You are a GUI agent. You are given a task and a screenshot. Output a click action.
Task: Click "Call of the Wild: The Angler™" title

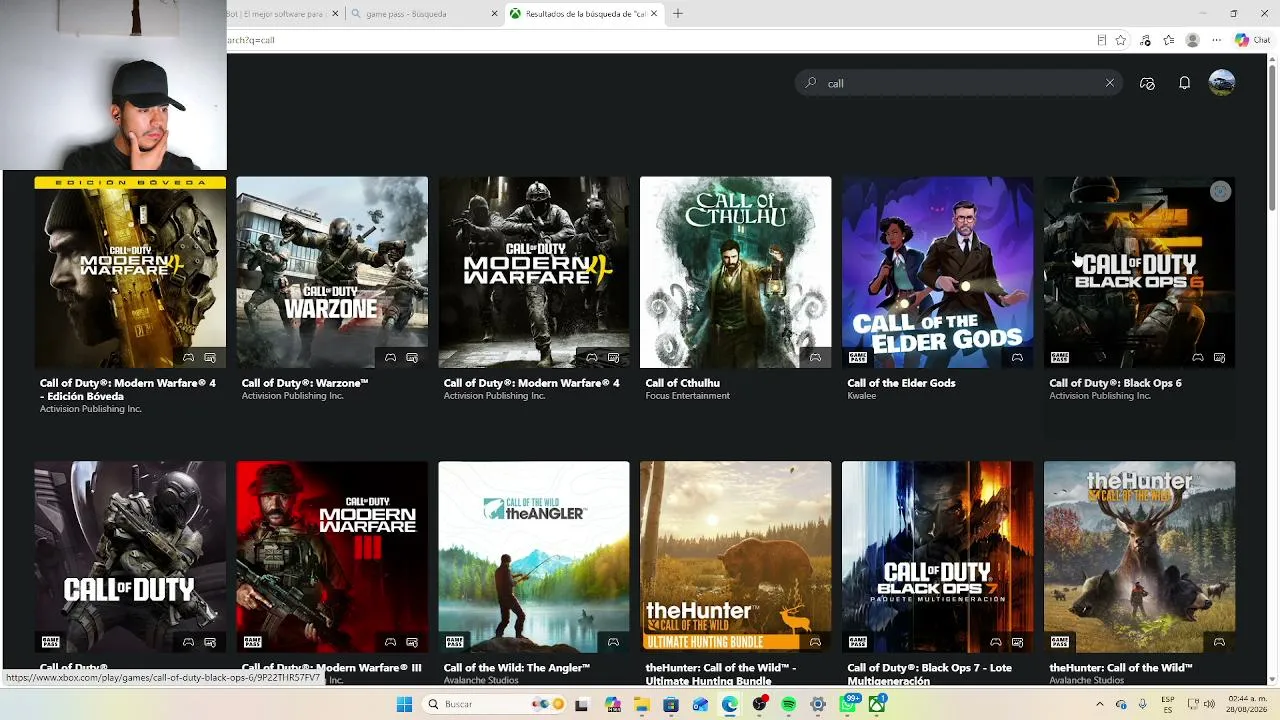[517, 668]
